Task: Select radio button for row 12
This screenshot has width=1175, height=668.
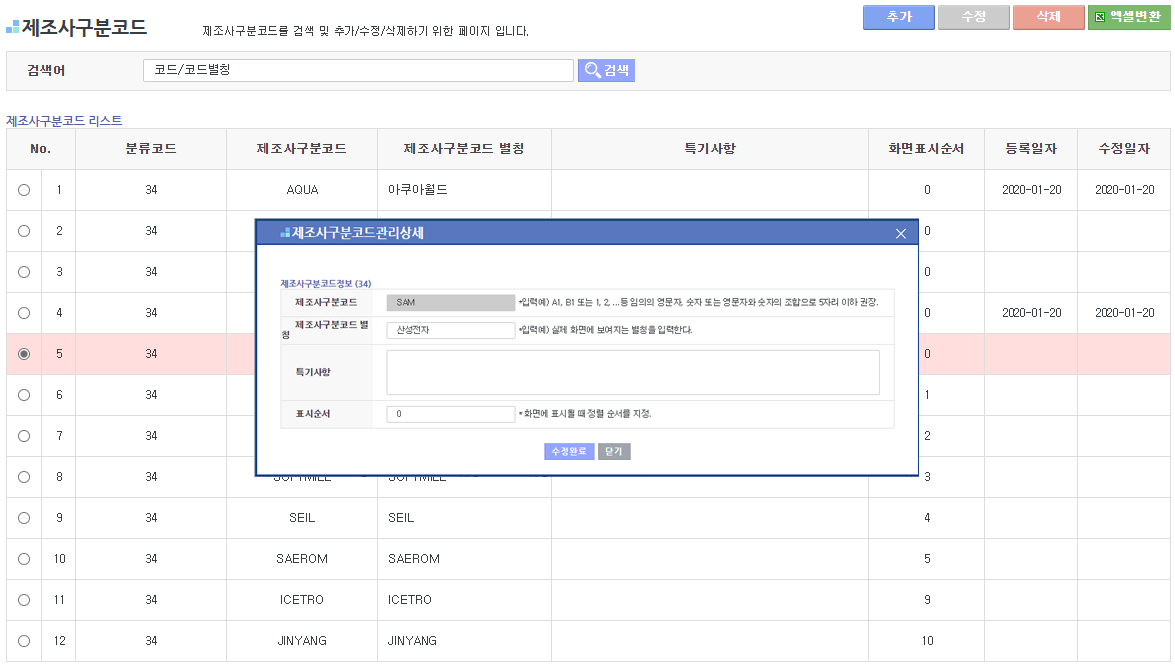Action: coord(24,641)
